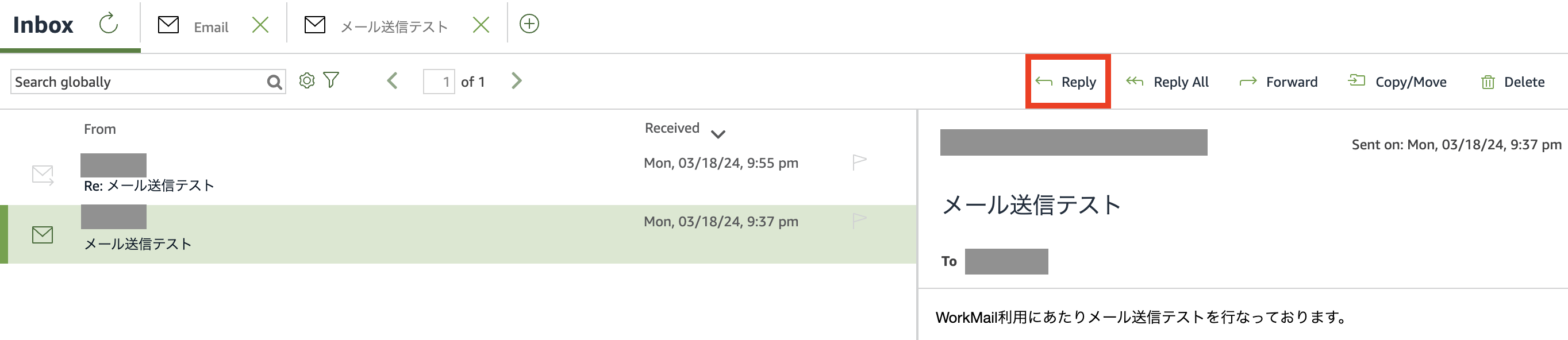Go to previous page arrow
This screenshot has width=1568, height=340.
pyautogui.click(x=393, y=81)
